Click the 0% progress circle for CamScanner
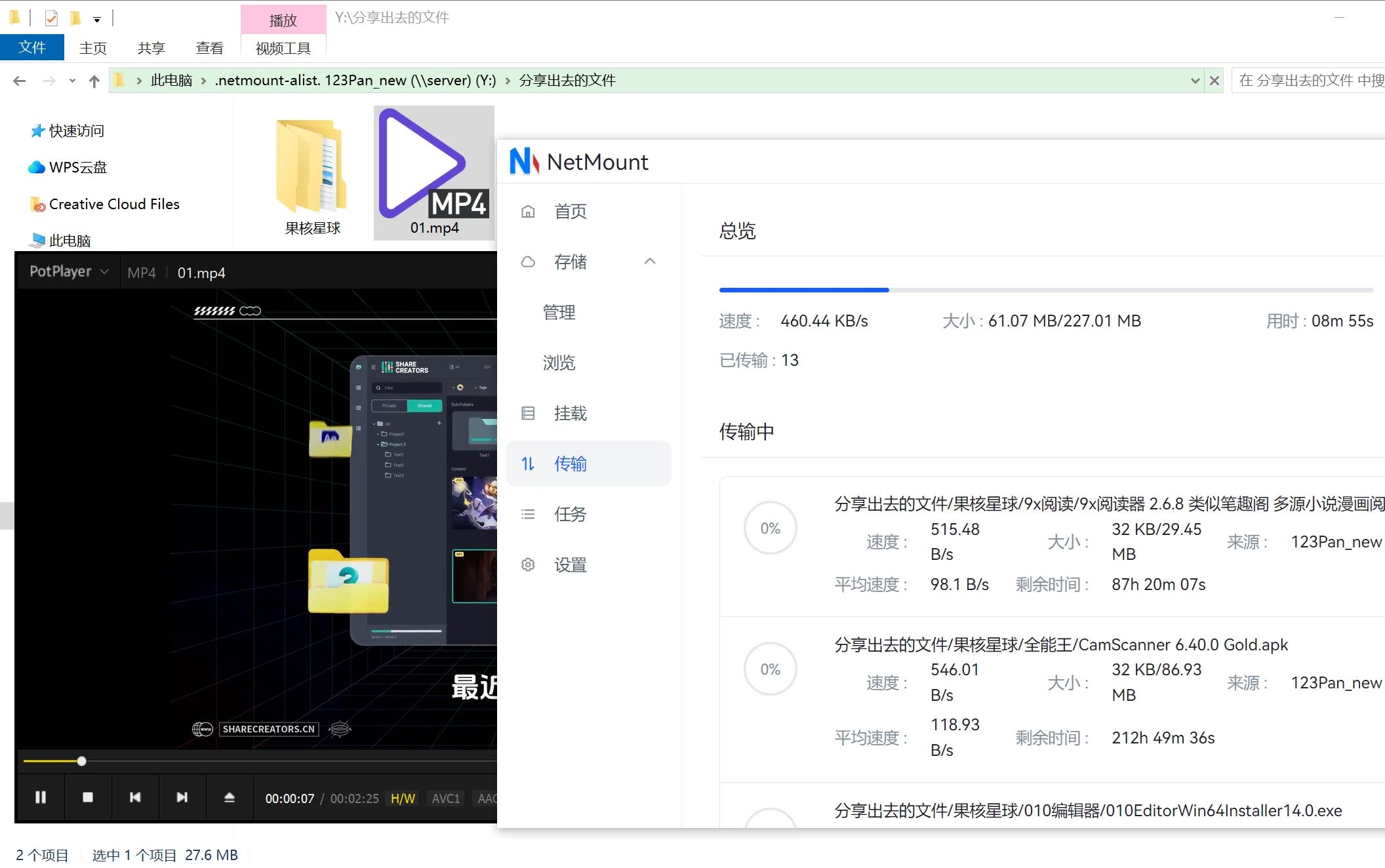1385x868 pixels. tap(770, 669)
